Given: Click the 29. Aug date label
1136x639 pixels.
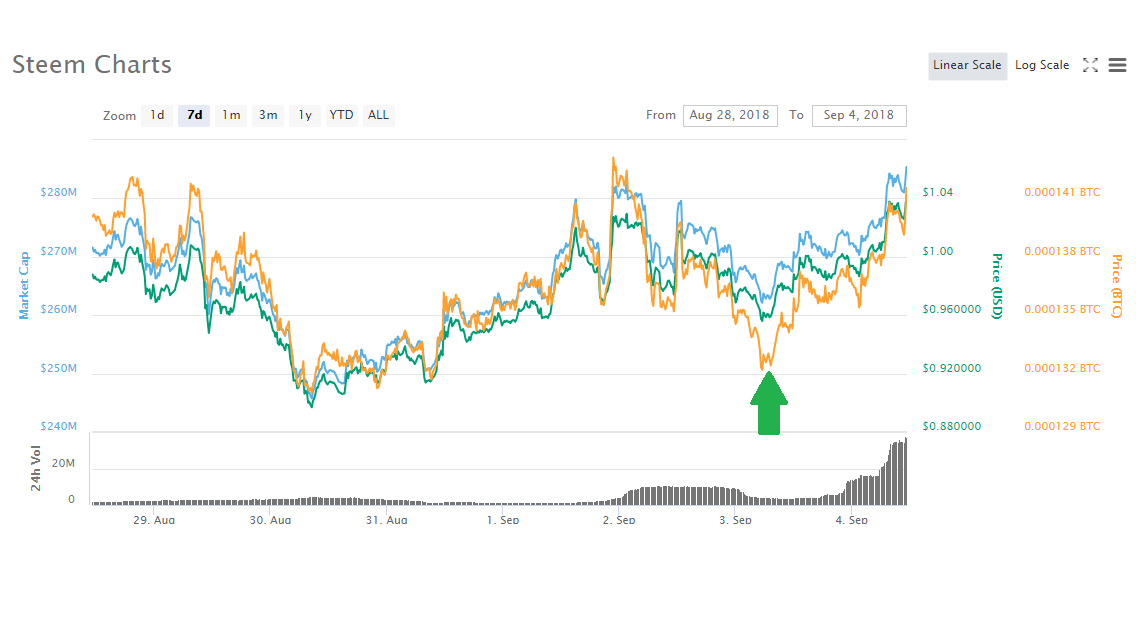Looking at the screenshot, I should coord(154,519).
